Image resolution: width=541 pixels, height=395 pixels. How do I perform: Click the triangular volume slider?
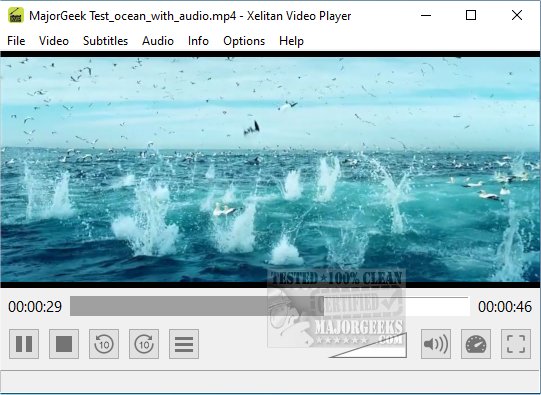click(368, 345)
